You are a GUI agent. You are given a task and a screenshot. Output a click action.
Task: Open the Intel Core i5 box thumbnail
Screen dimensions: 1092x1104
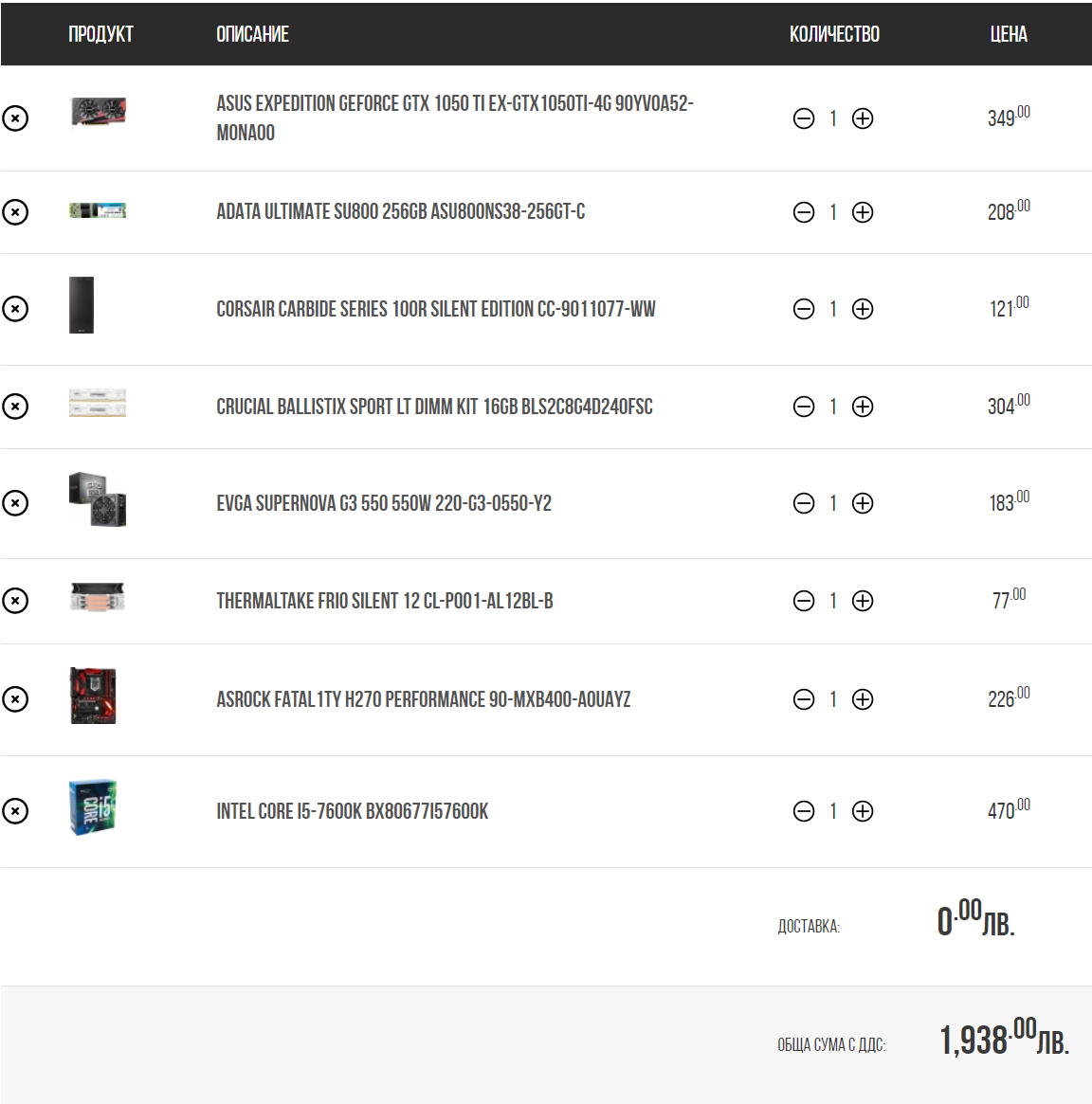point(93,806)
